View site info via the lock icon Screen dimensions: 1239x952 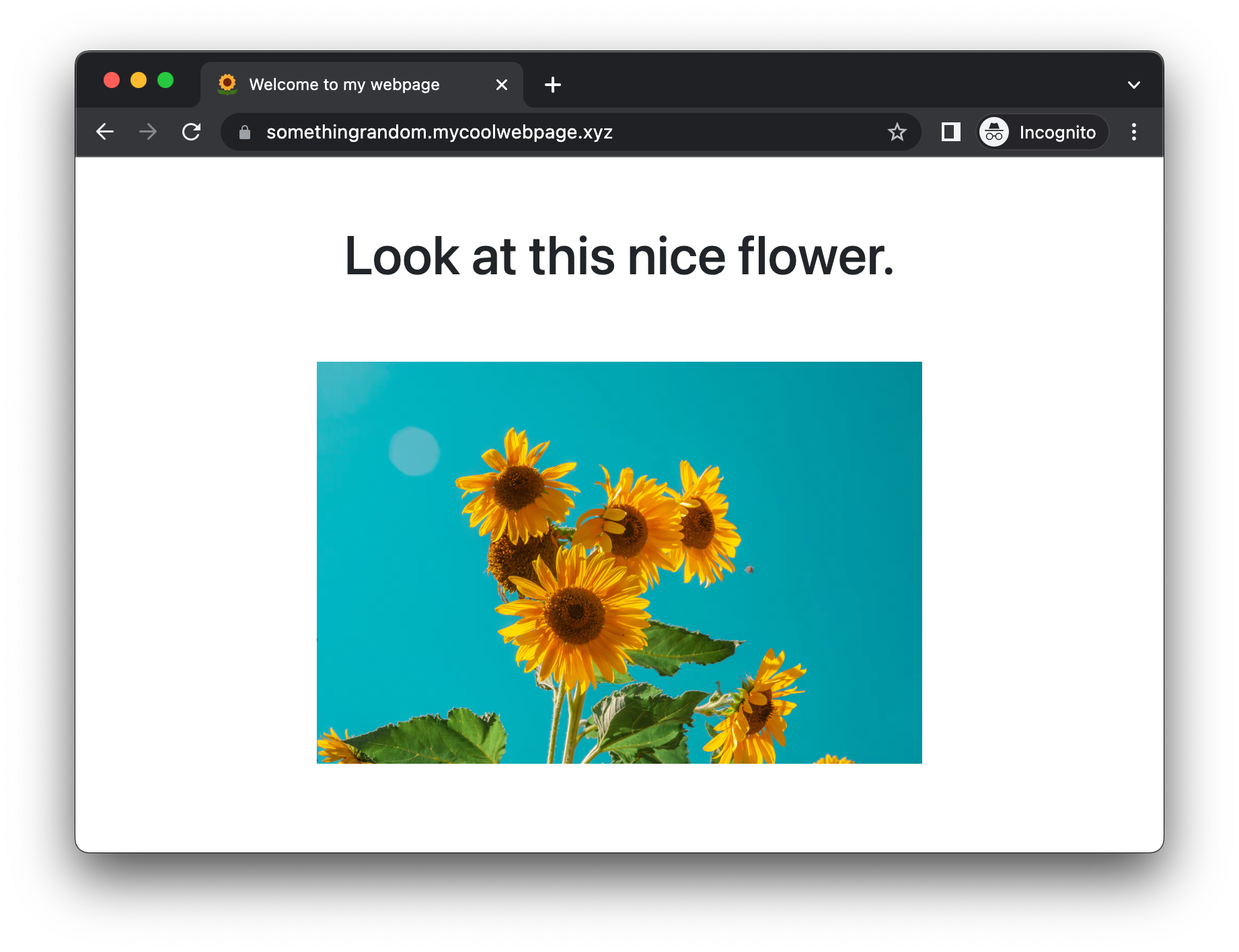tap(245, 132)
